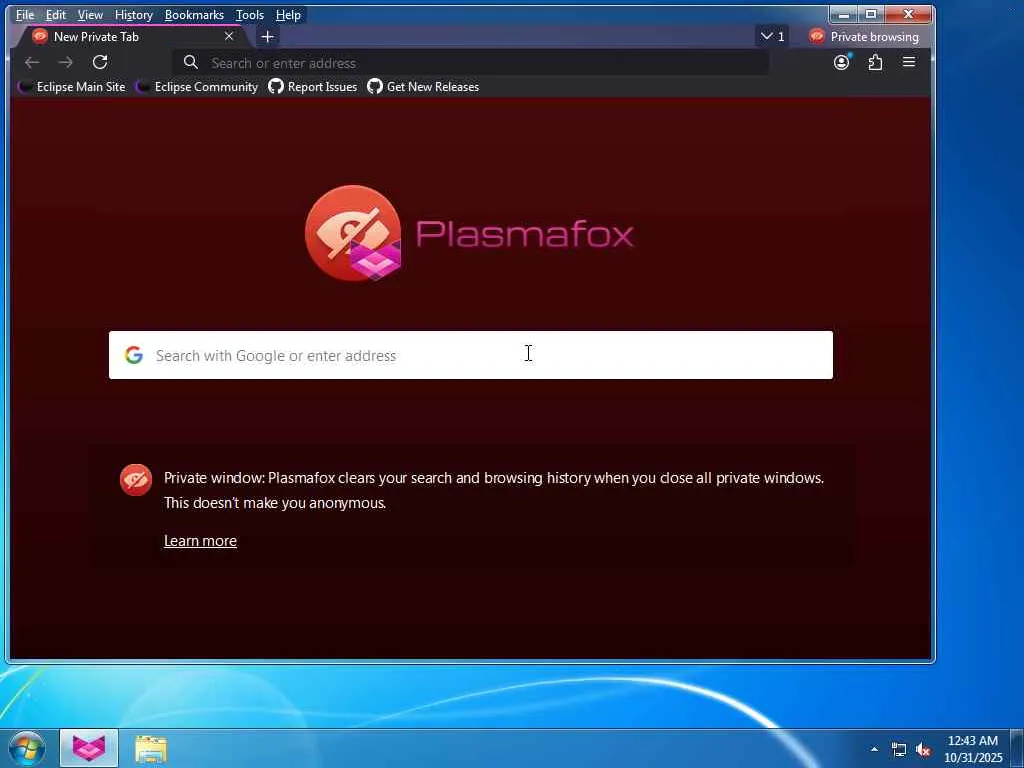Open Eclipse Main Site bookmark
This screenshot has width=1024, height=768.
tap(71, 86)
